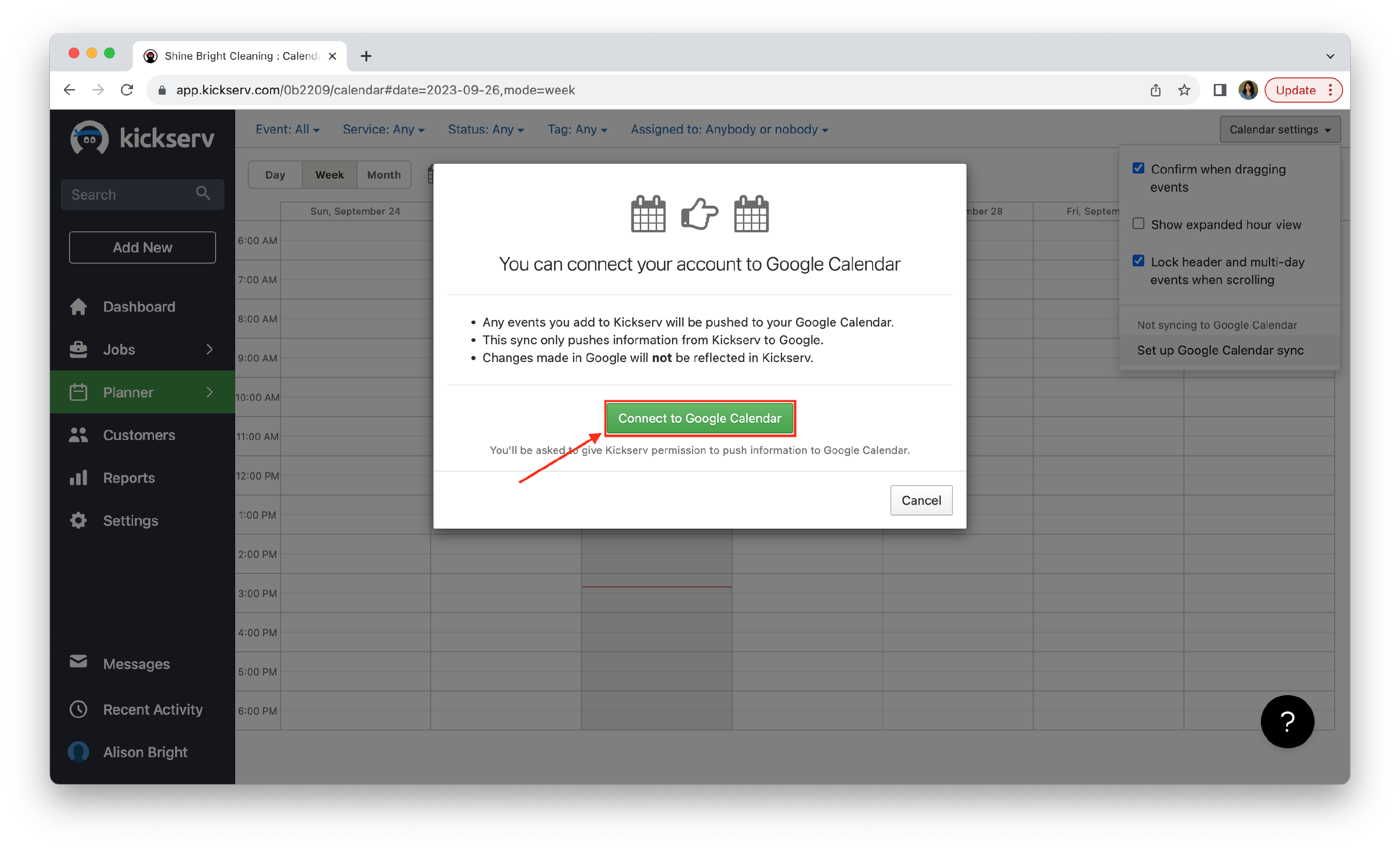Viewport: 1400px width, 850px height.
Task: Select Set up Google Calendar sync
Action: coord(1220,350)
